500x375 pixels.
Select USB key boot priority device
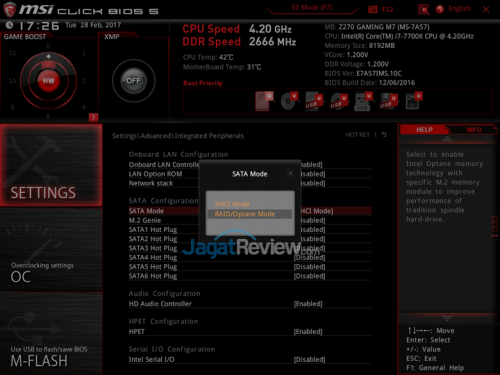(x=363, y=102)
